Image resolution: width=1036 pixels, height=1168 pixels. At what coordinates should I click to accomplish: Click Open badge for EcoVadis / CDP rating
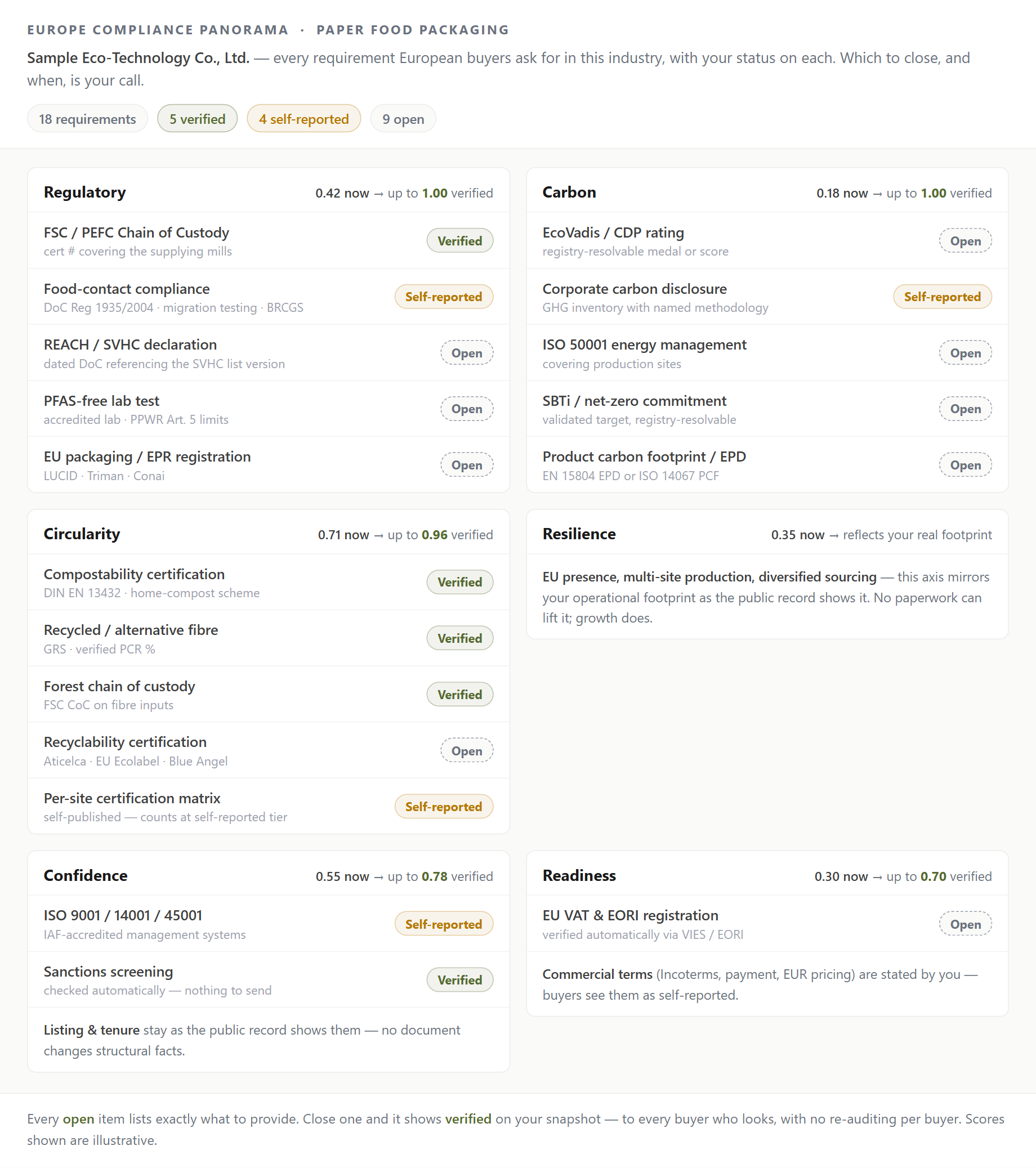pos(965,240)
